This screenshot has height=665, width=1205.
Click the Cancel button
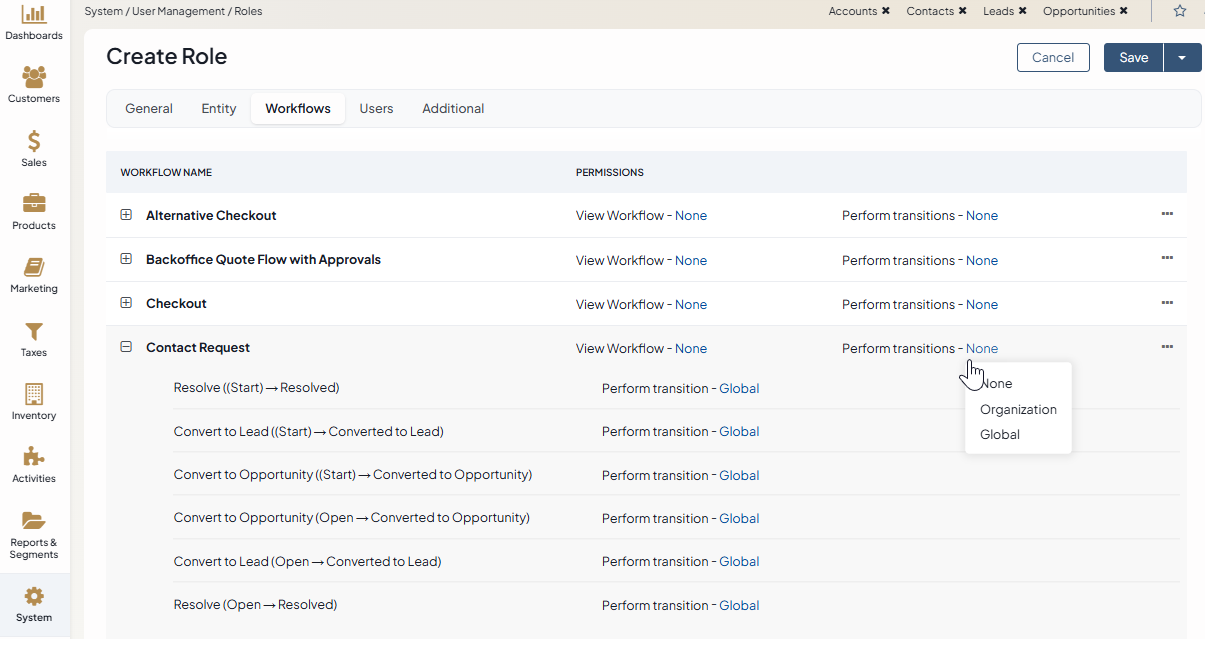tap(1053, 58)
